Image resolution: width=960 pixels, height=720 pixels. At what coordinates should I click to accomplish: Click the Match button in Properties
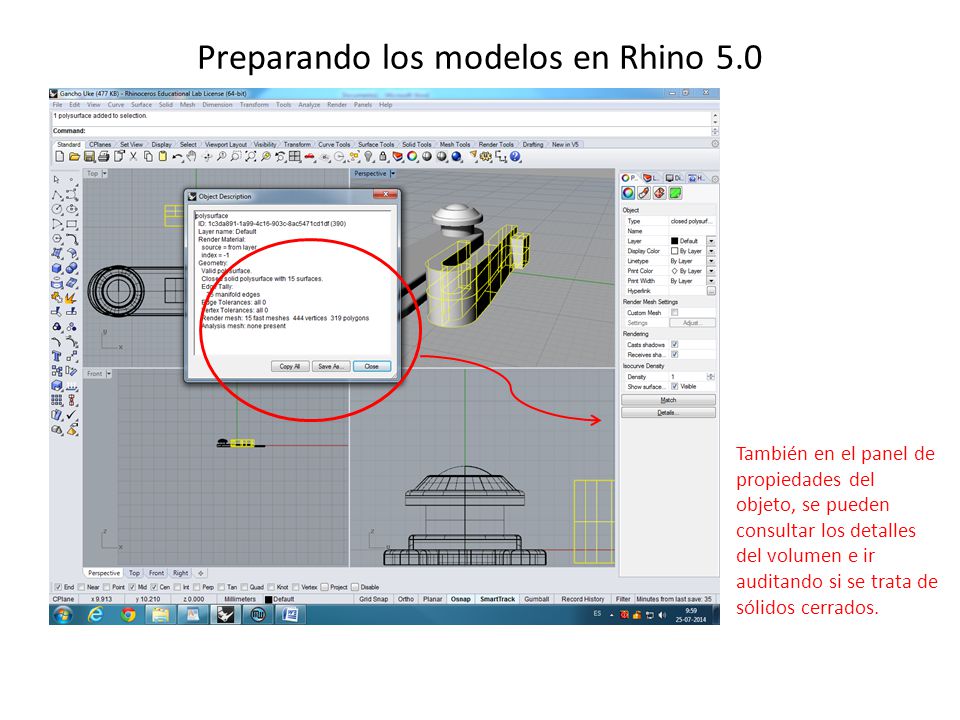coord(668,400)
